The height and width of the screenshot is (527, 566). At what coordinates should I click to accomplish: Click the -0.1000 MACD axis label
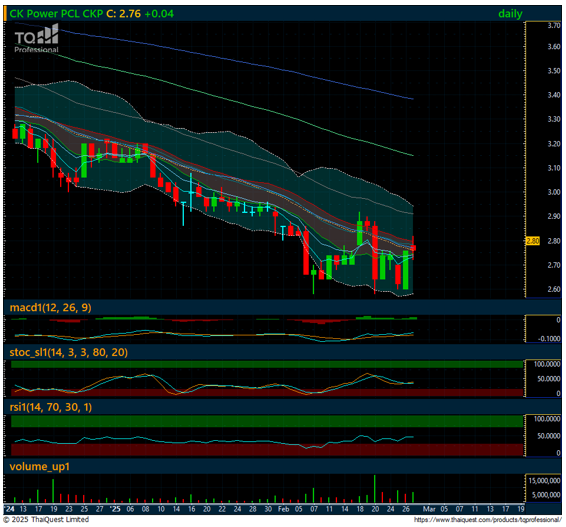click(549, 339)
